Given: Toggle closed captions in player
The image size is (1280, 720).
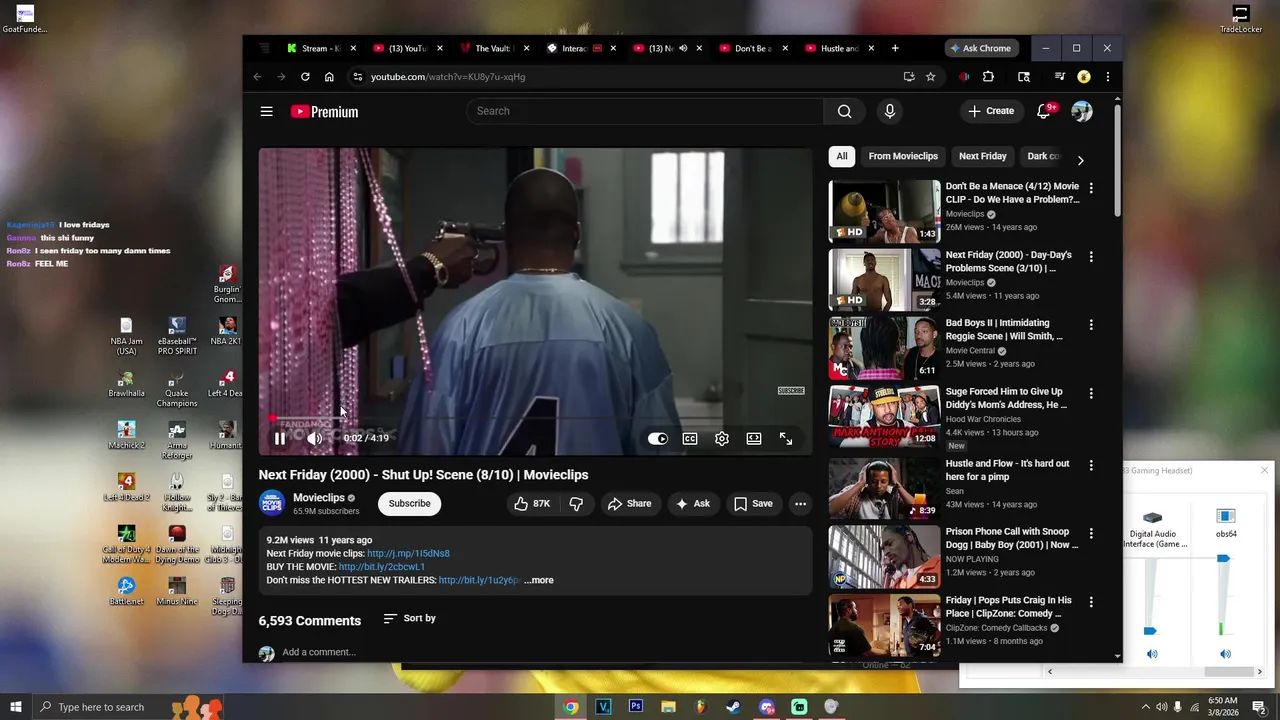Looking at the screenshot, I should click(690, 438).
